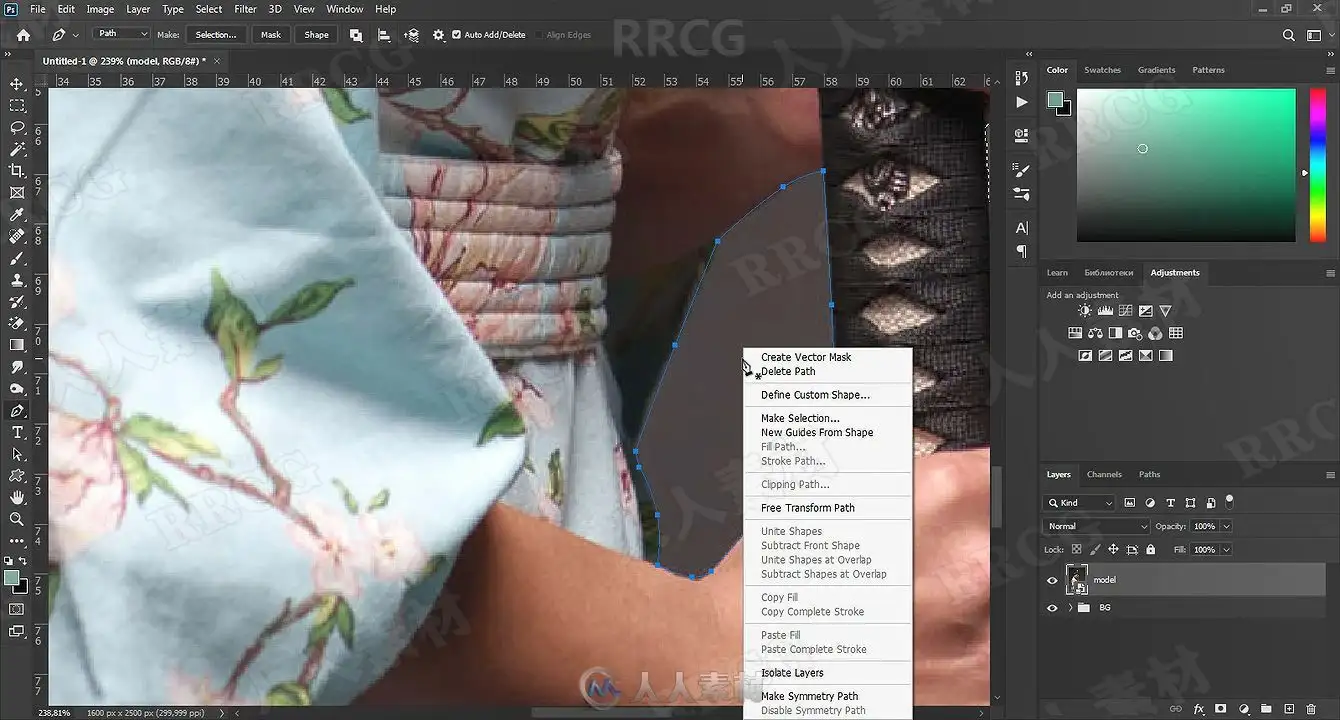Select the Move tool
This screenshot has width=1340, height=720.
[x=17, y=83]
